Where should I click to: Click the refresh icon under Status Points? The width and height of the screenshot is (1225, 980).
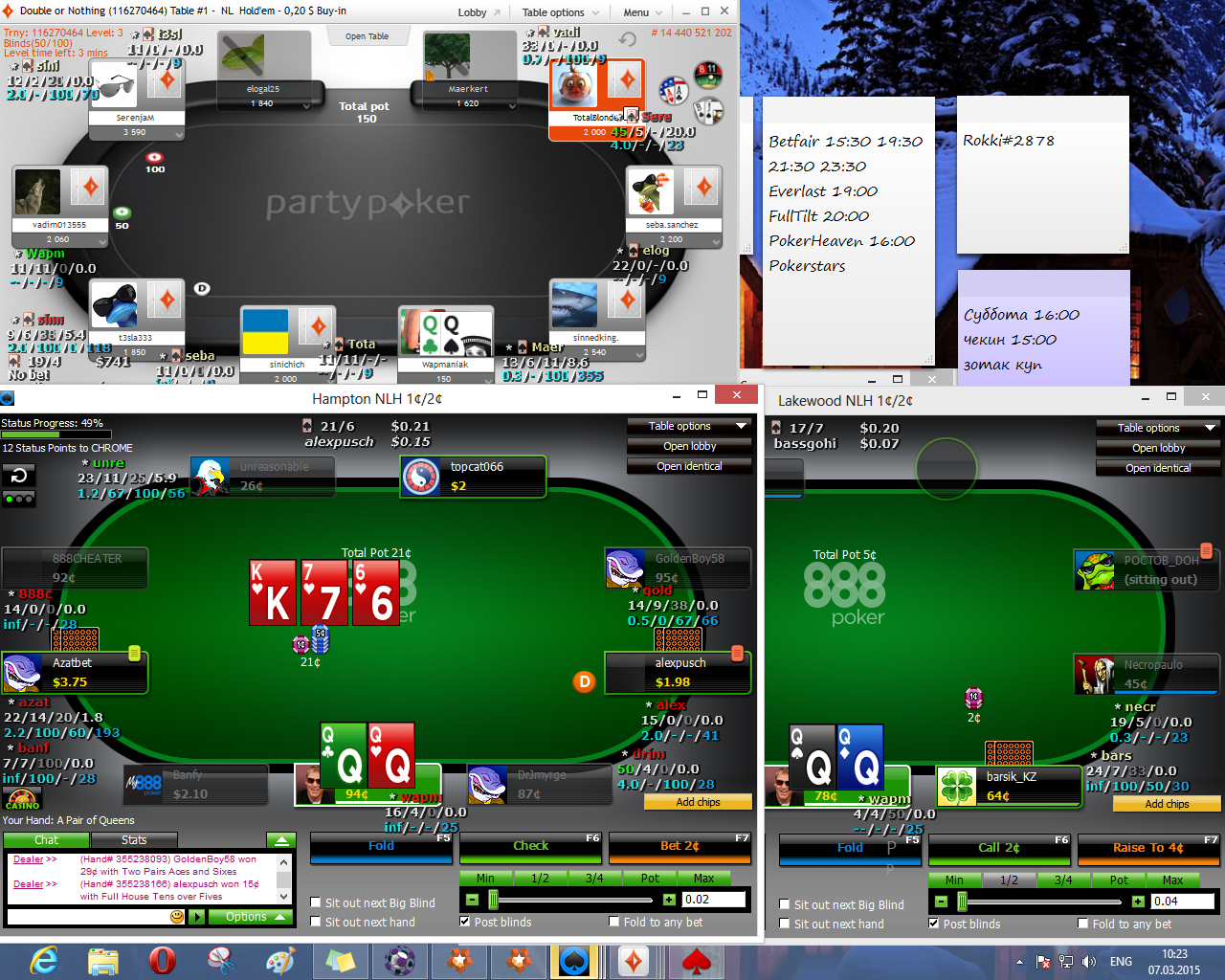click(18, 475)
